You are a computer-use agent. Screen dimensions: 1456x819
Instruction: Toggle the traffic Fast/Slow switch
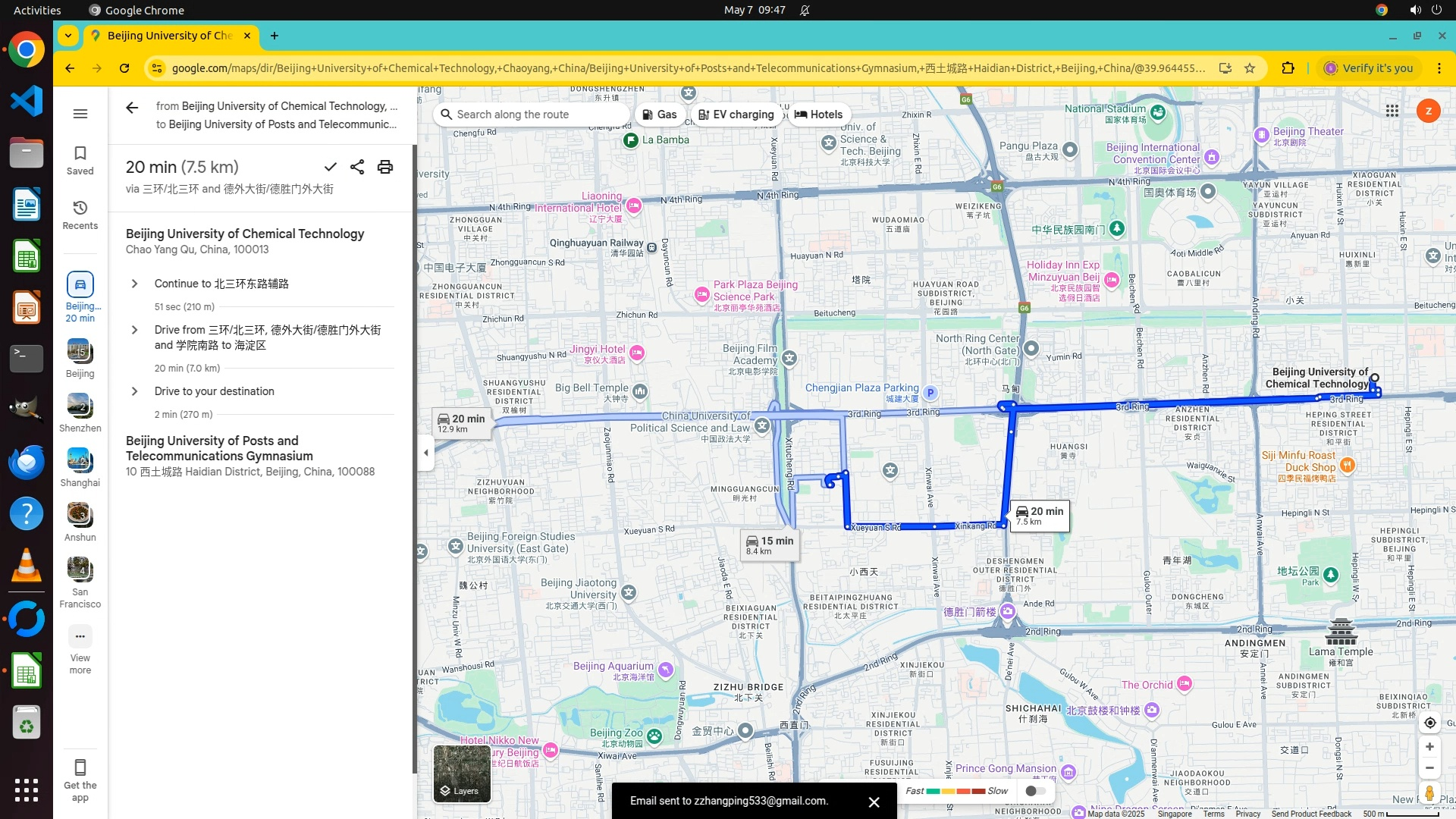point(1035,791)
